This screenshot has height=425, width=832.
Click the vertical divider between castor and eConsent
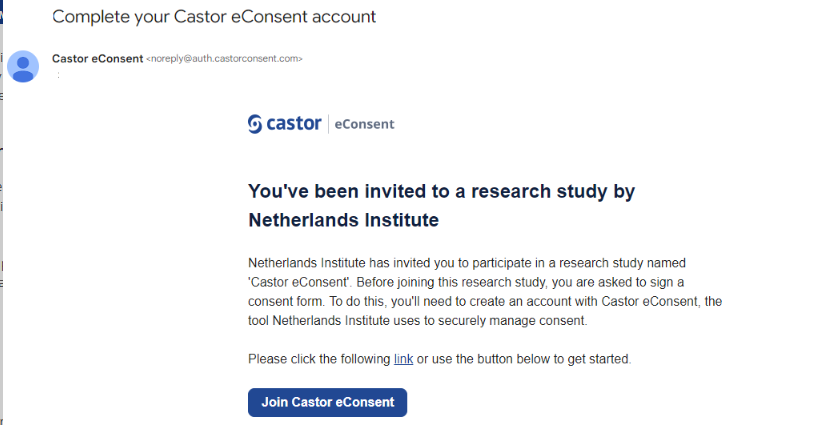328,124
